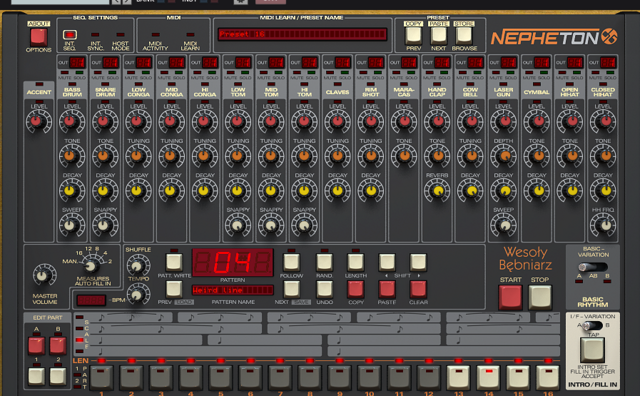
Task: Open the Low Tom OUT selector
Action: point(243,62)
